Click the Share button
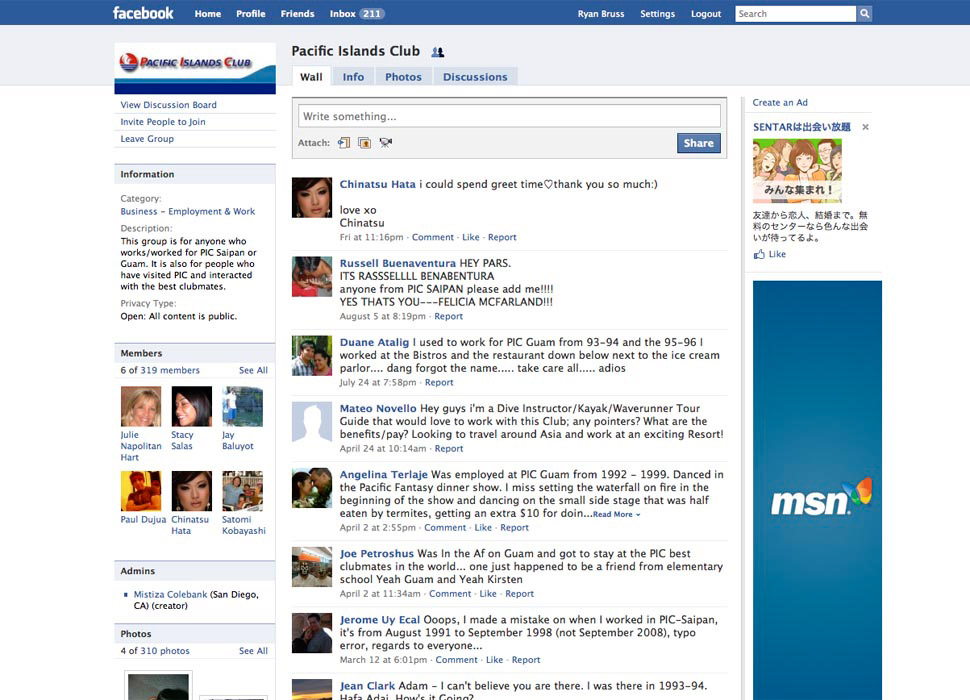Image resolution: width=970 pixels, height=700 pixels. pyautogui.click(x=698, y=143)
